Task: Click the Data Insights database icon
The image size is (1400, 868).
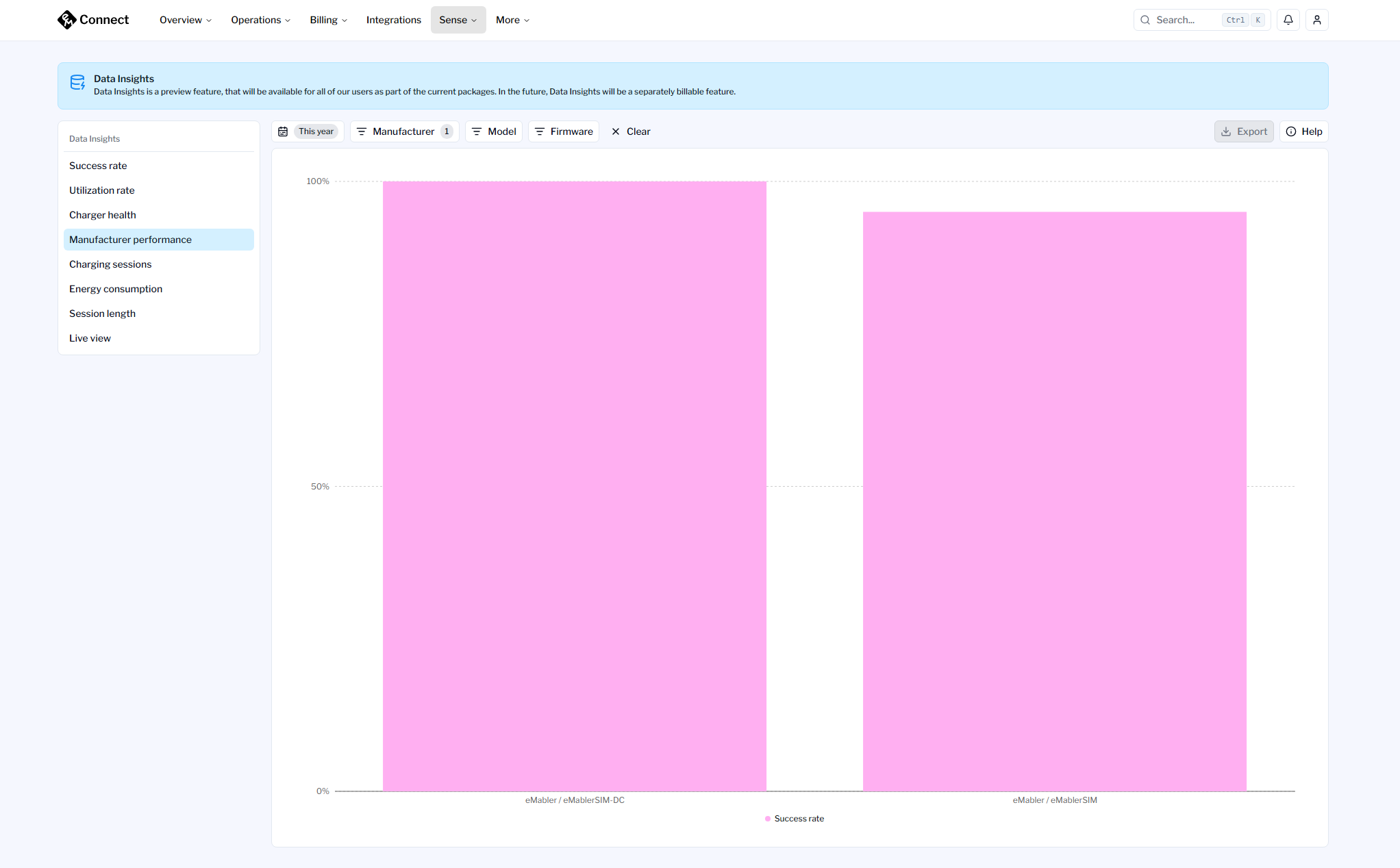Action: (x=77, y=83)
